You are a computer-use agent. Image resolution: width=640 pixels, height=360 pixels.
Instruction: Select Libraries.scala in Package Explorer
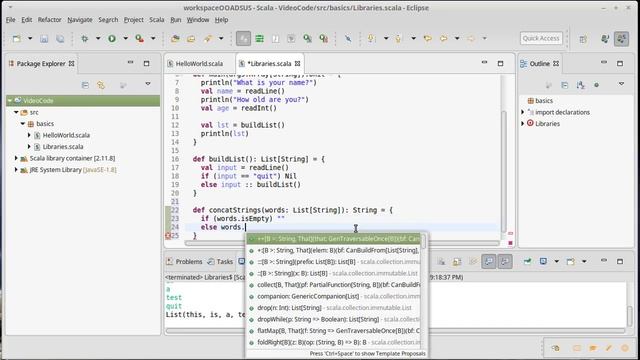tap(63, 147)
